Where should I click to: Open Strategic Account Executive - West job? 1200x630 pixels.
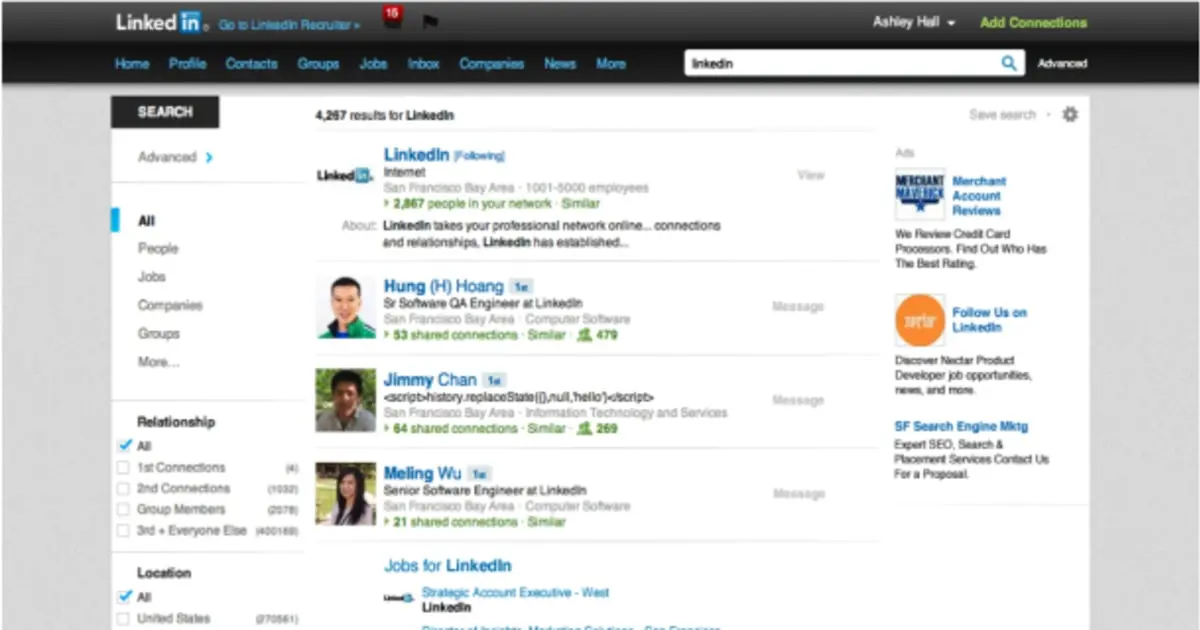515,592
